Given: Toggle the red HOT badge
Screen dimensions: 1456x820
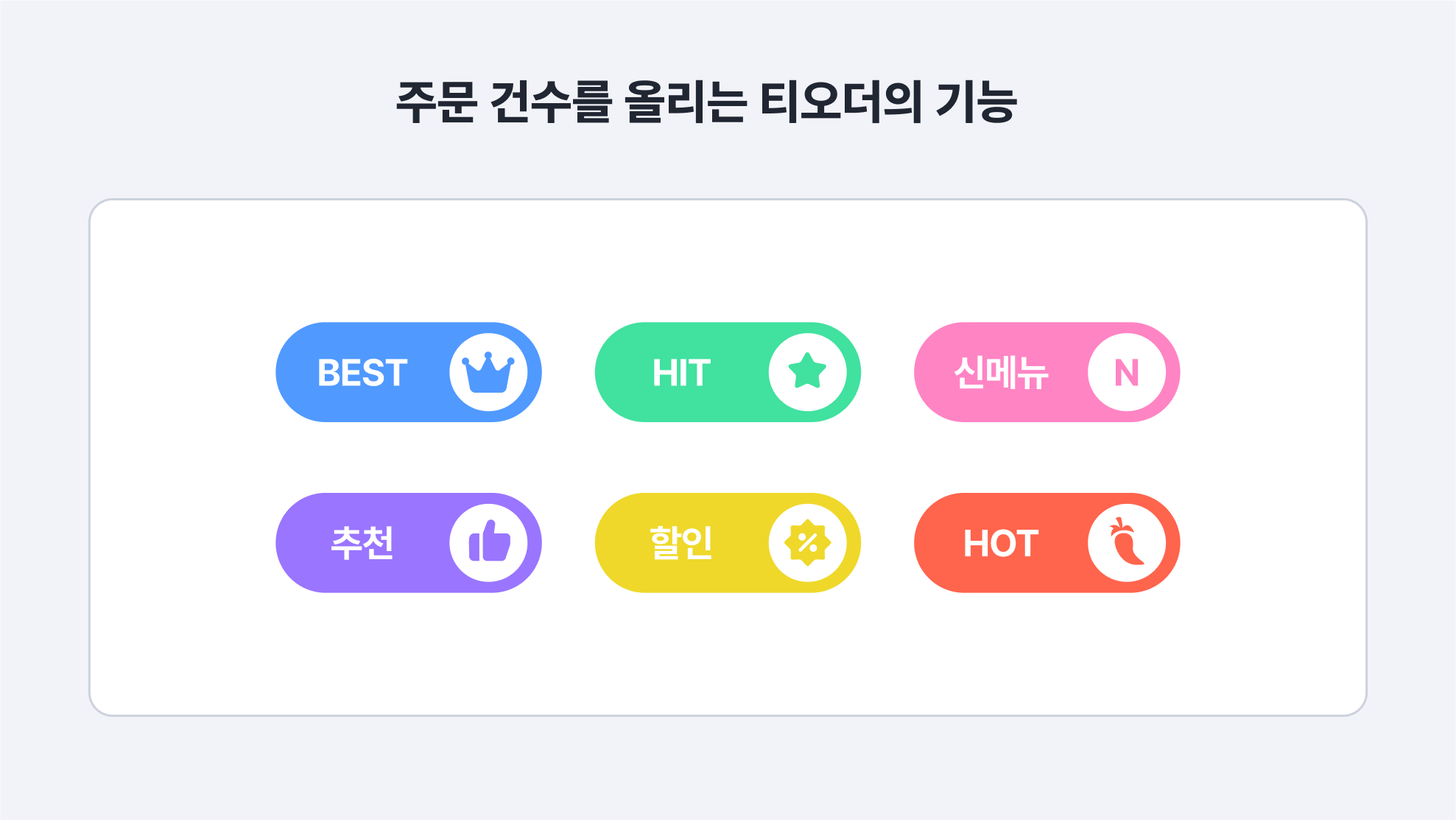Looking at the screenshot, I should pos(1047,543).
